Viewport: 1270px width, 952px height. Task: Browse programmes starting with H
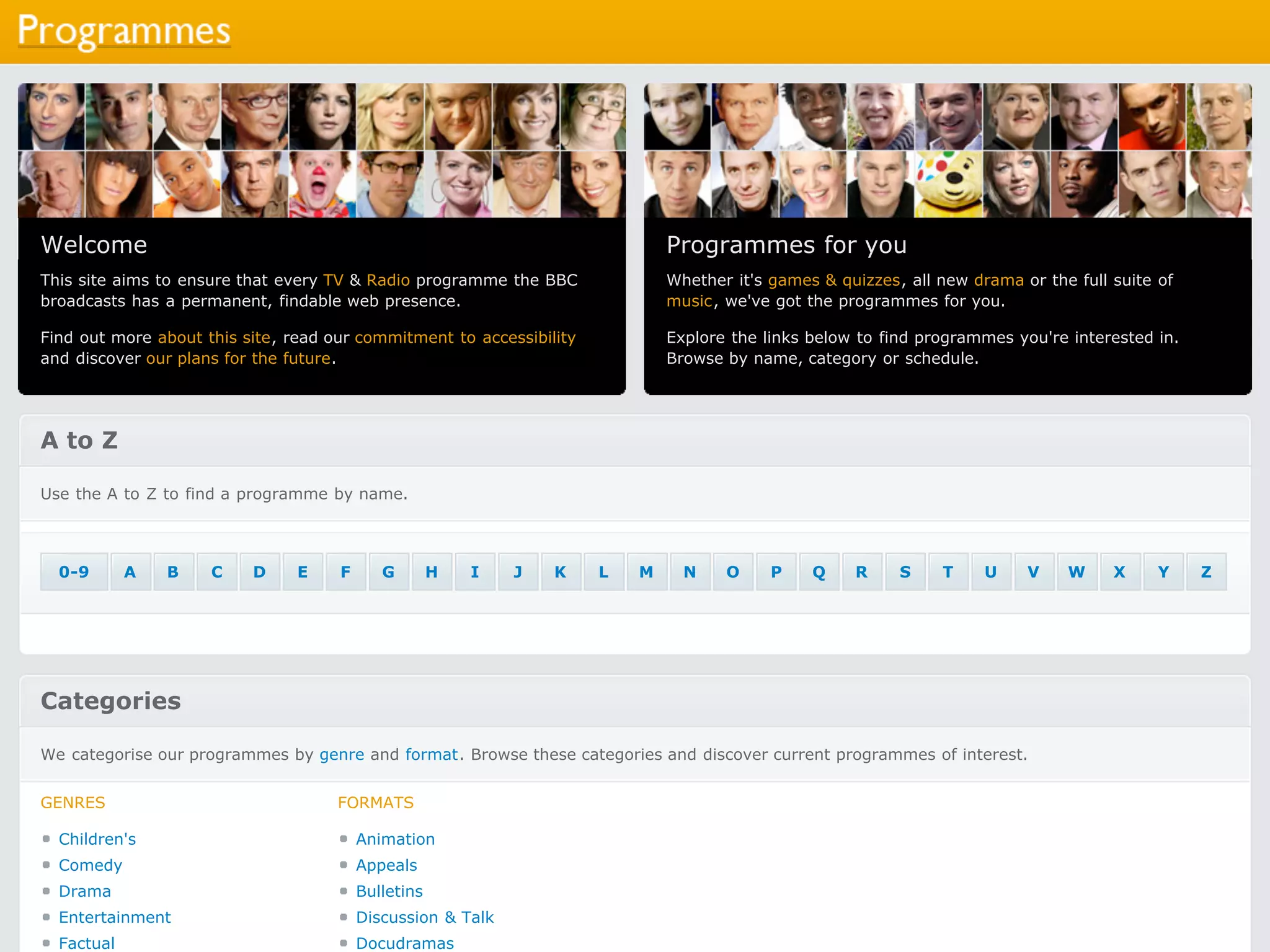pos(432,571)
